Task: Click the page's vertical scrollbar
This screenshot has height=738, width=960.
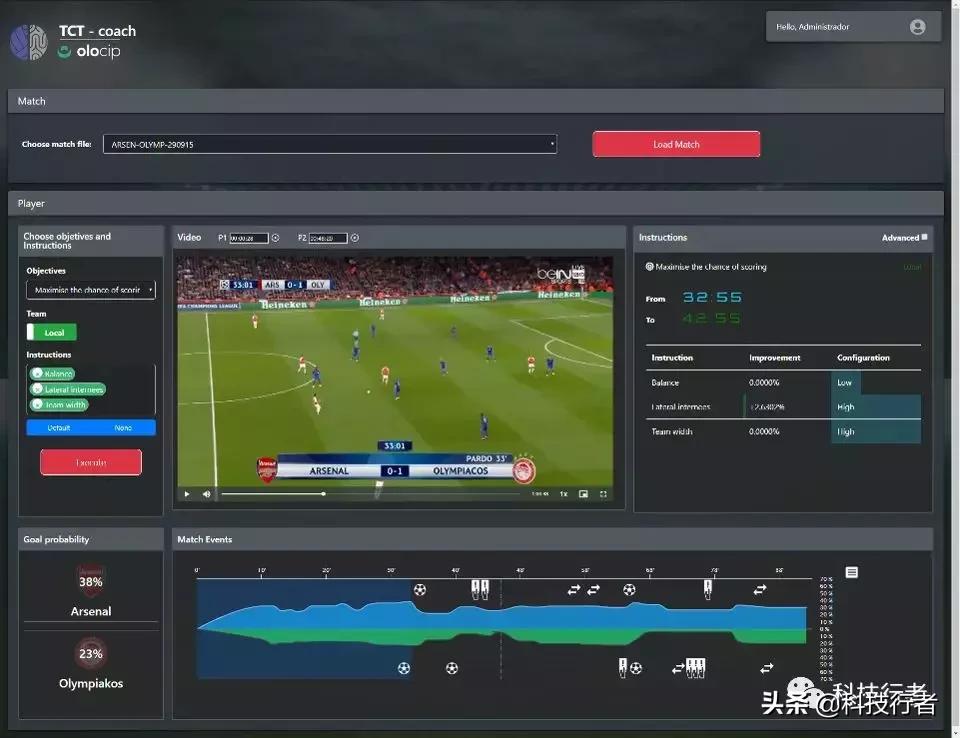Action: click(x=956, y=367)
